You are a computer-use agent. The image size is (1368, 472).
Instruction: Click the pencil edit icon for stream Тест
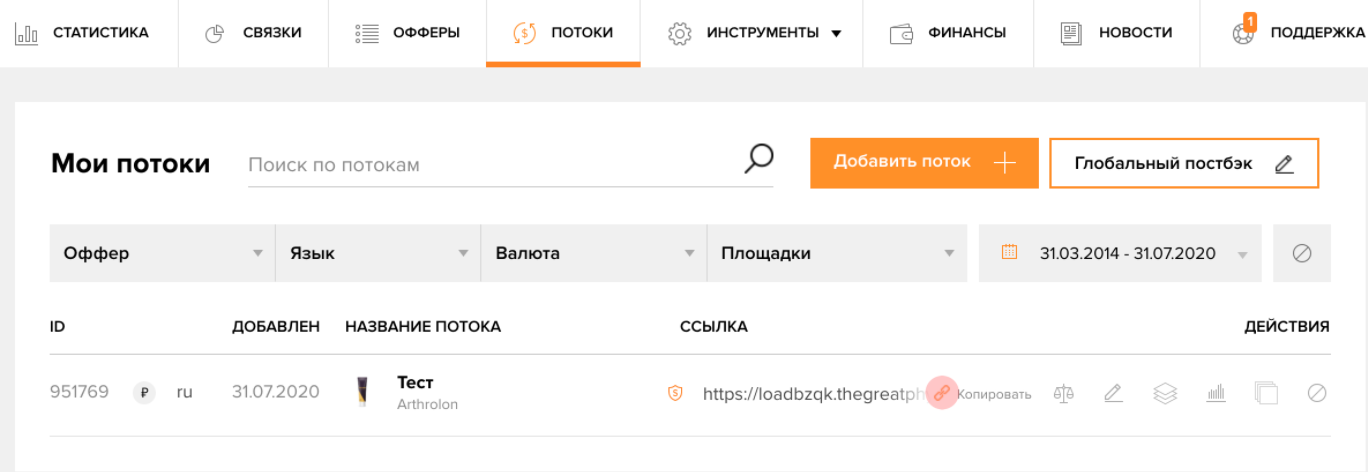[1113, 394]
